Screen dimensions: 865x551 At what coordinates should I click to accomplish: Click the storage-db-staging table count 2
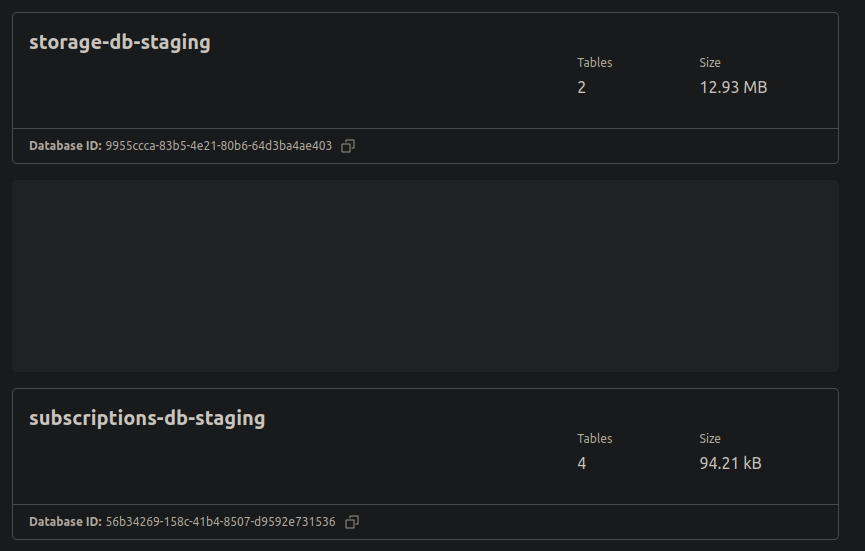pos(582,88)
